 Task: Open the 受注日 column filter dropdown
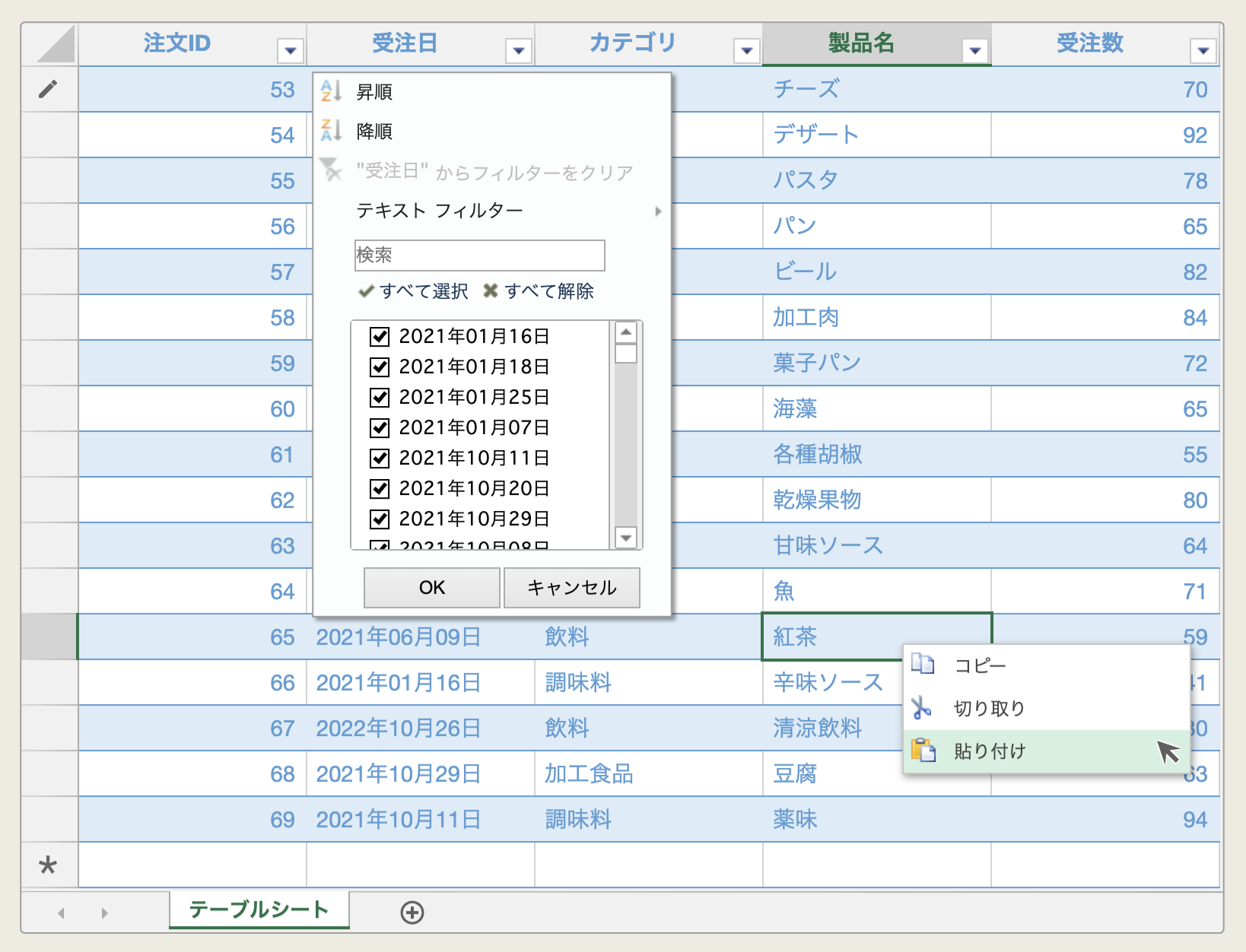point(518,51)
